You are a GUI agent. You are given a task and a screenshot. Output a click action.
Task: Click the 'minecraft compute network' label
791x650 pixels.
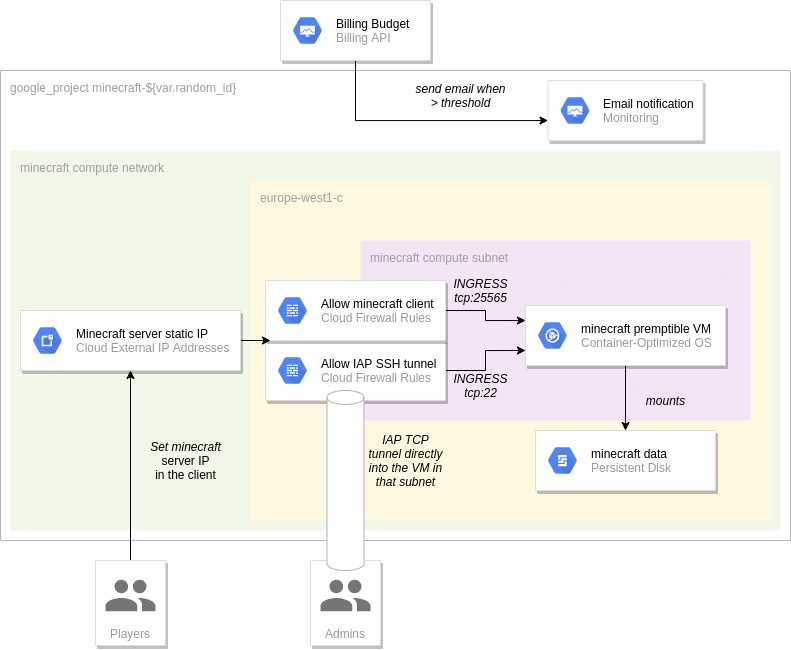(x=92, y=168)
